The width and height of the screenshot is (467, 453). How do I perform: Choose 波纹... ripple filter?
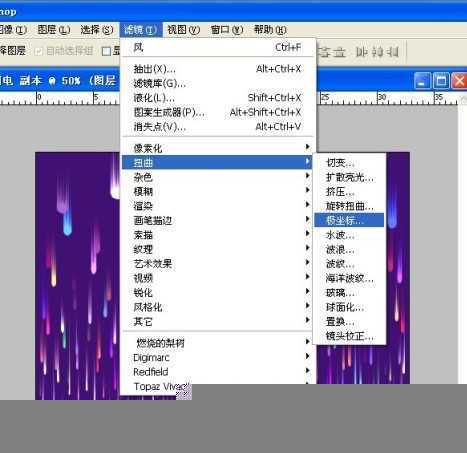349,264
